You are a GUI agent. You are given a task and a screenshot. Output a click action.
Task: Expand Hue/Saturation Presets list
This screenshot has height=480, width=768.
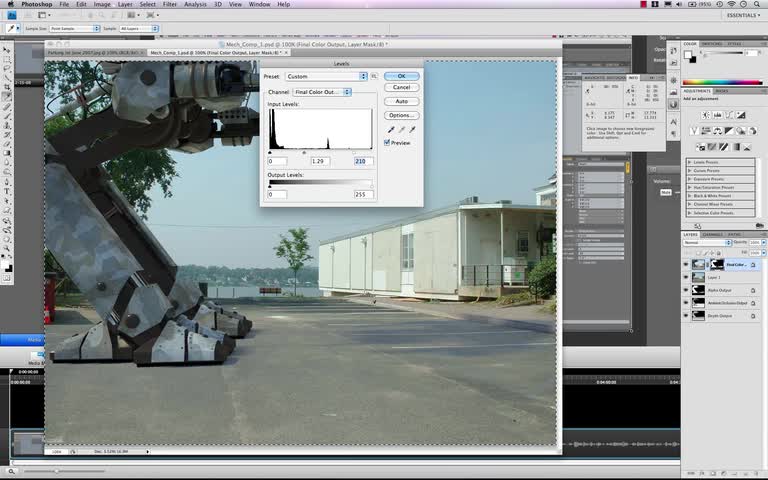coord(689,188)
